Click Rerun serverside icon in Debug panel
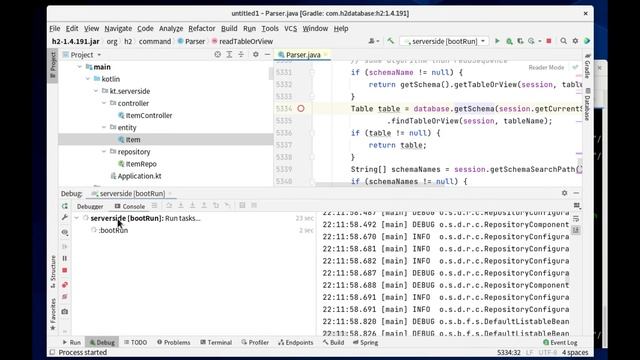The width and height of the screenshot is (640, 360). (64, 206)
